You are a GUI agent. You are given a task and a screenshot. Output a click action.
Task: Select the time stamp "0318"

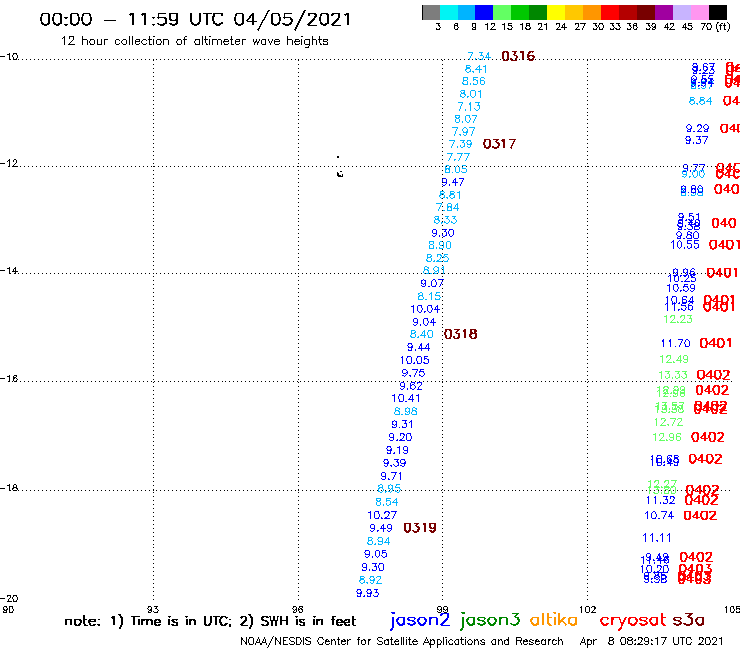point(461,334)
